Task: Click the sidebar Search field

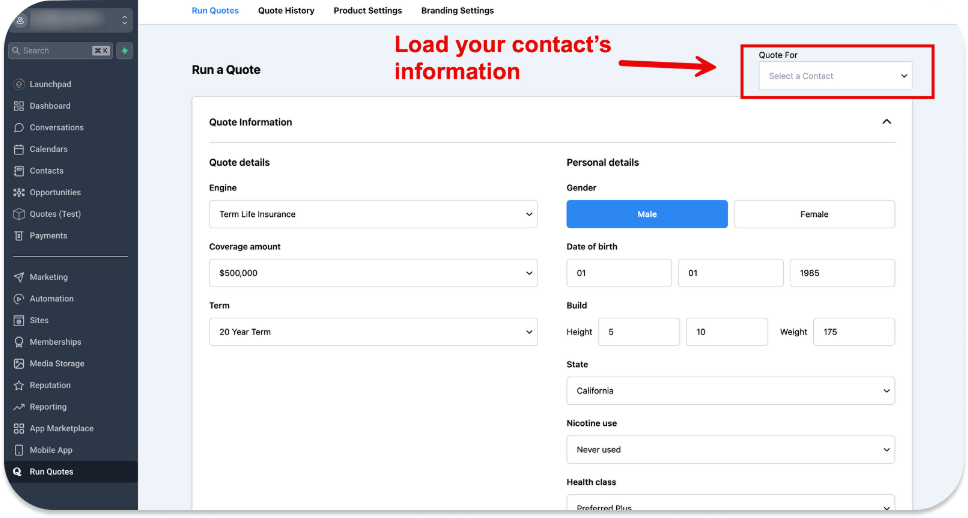Action: (60, 51)
